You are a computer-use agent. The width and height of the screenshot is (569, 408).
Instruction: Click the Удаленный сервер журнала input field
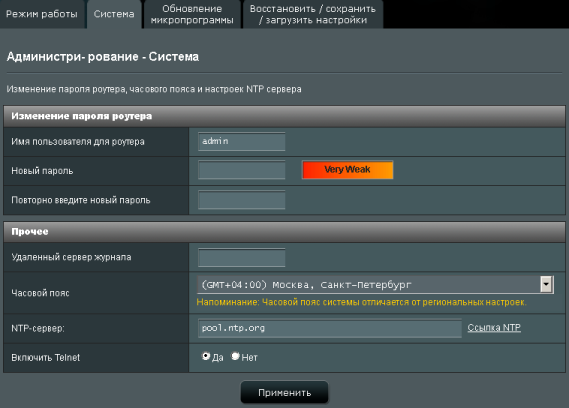pyautogui.click(x=242, y=257)
